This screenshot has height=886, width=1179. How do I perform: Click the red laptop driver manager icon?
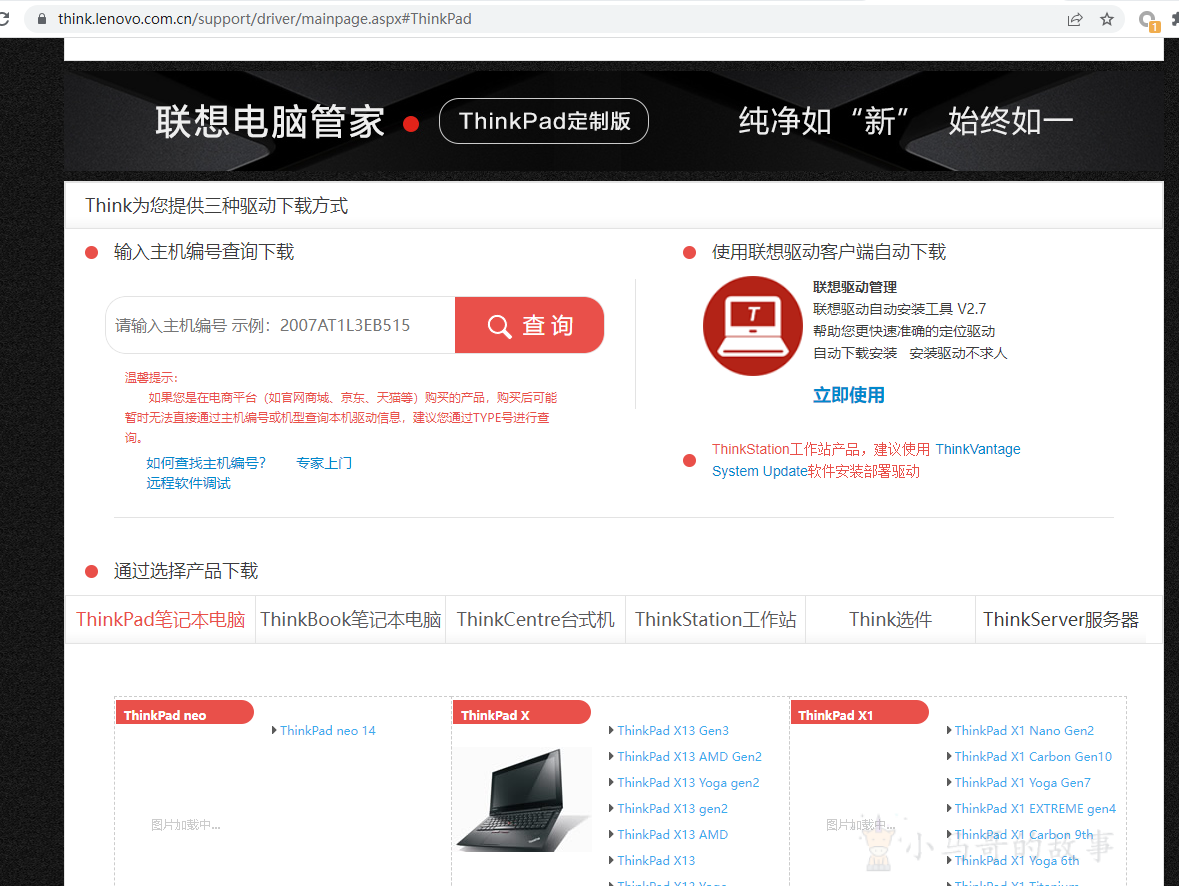(x=753, y=326)
